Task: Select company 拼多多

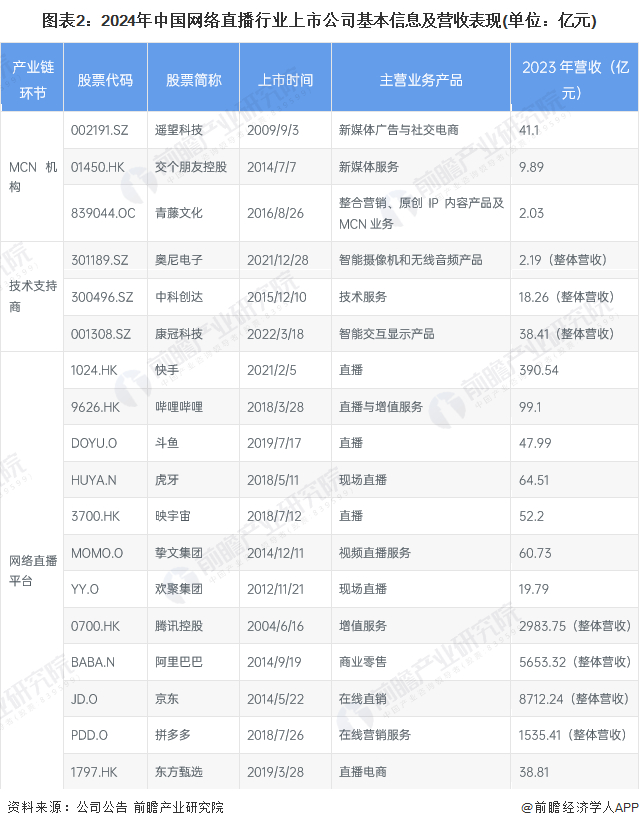Action: 172,735
